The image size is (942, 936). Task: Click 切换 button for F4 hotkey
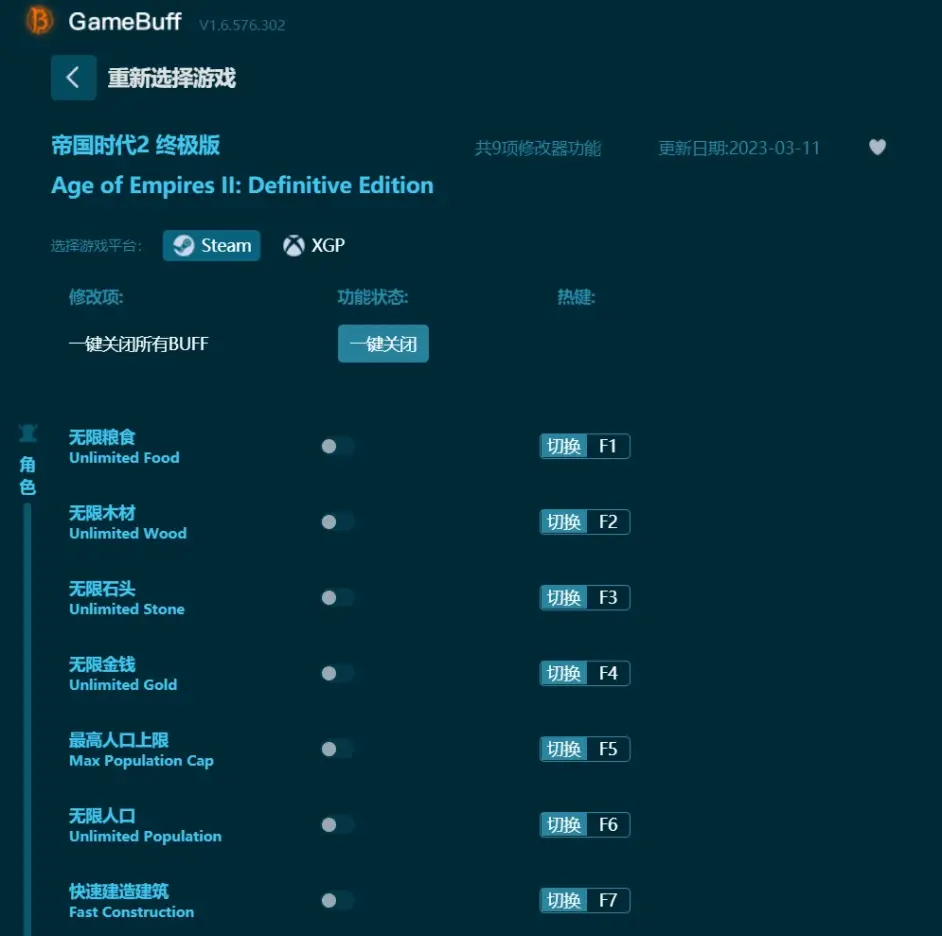click(x=564, y=673)
